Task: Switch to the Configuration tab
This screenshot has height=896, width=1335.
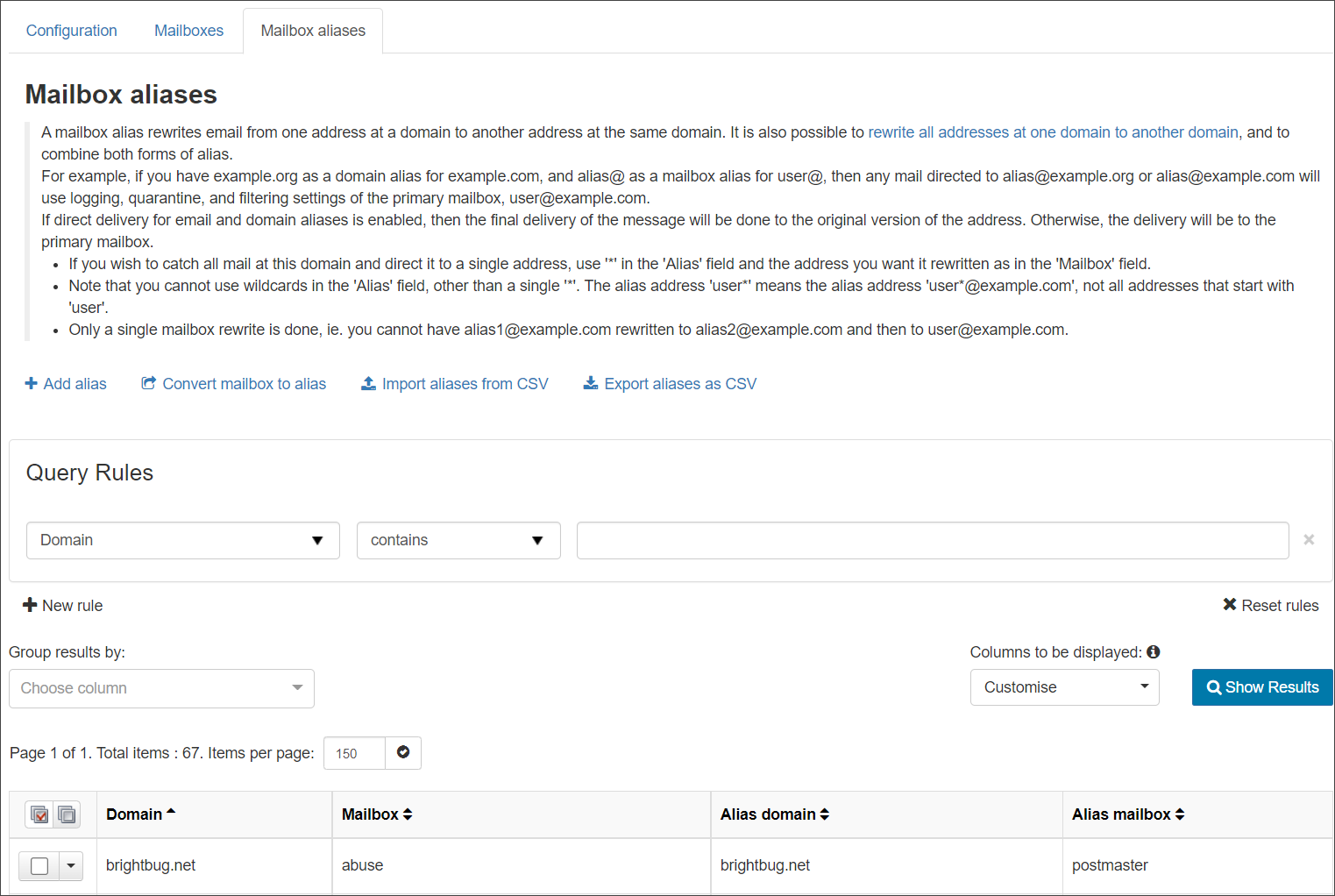Action: point(72,31)
